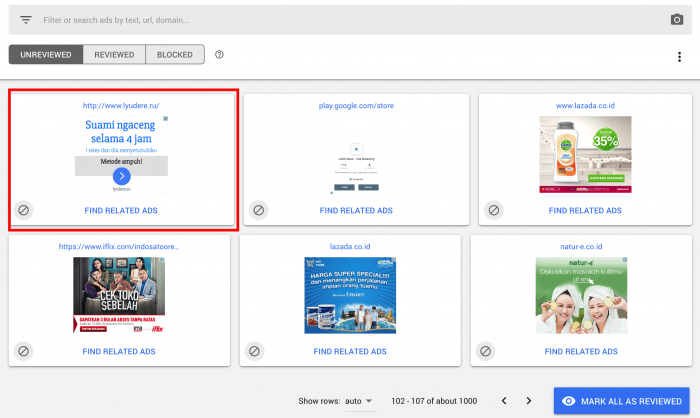Select the natur-e skincare ad thumbnail
This screenshot has height=418, width=700.
pos(581,295)
